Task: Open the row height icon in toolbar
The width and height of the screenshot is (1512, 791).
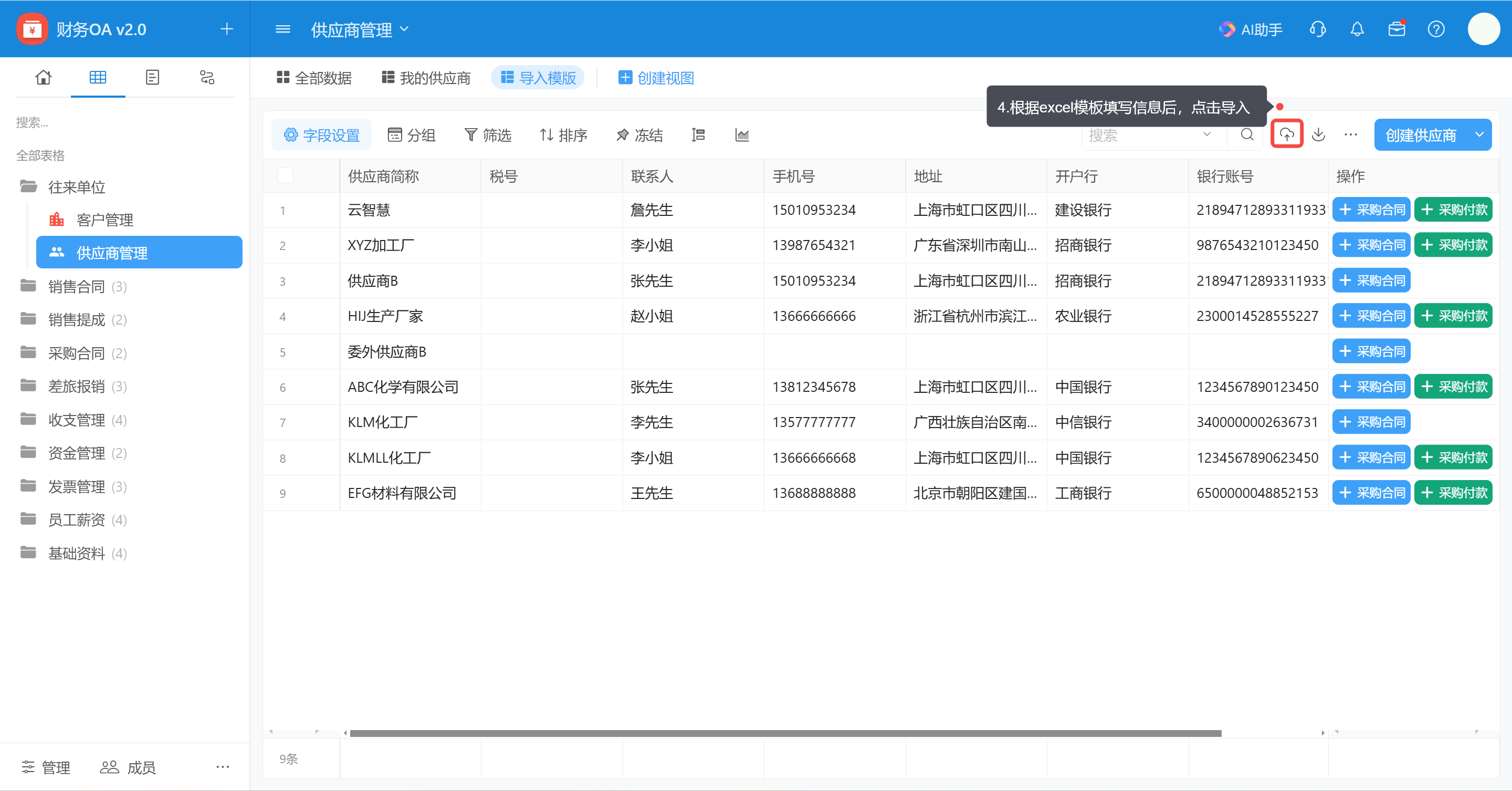Action: pyautogui.click(x=698, y=135)
